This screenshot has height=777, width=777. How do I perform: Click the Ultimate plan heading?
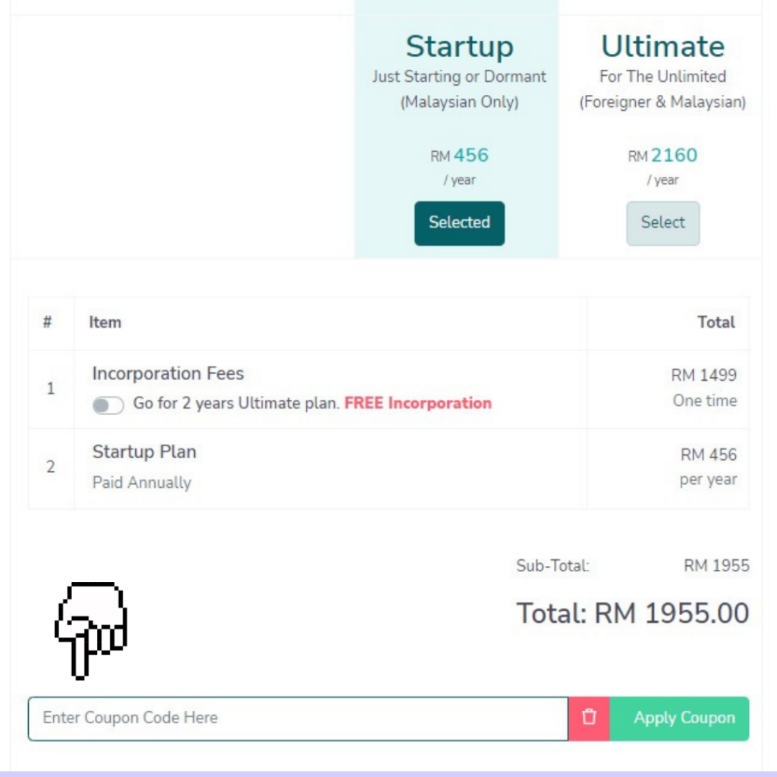[663, 47]
